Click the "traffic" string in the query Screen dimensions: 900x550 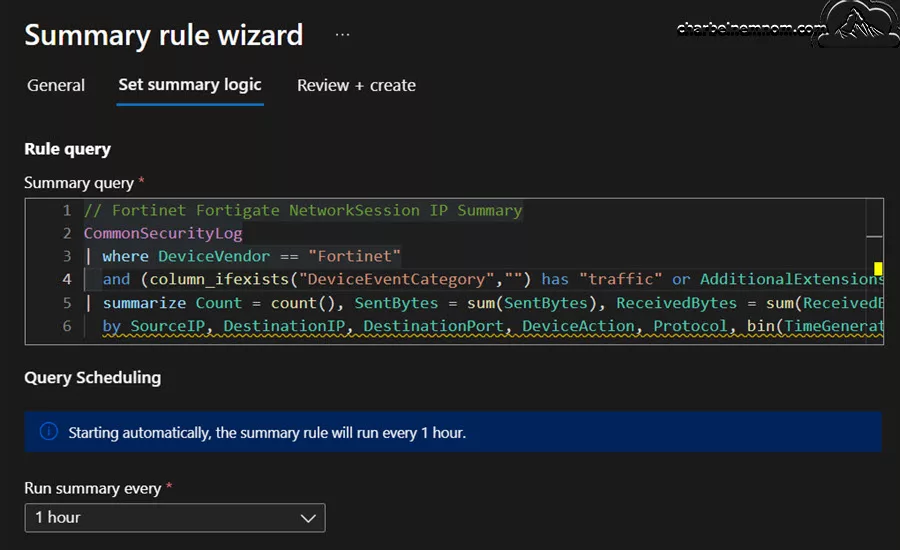pyautogui.click(x=620, y=279)
